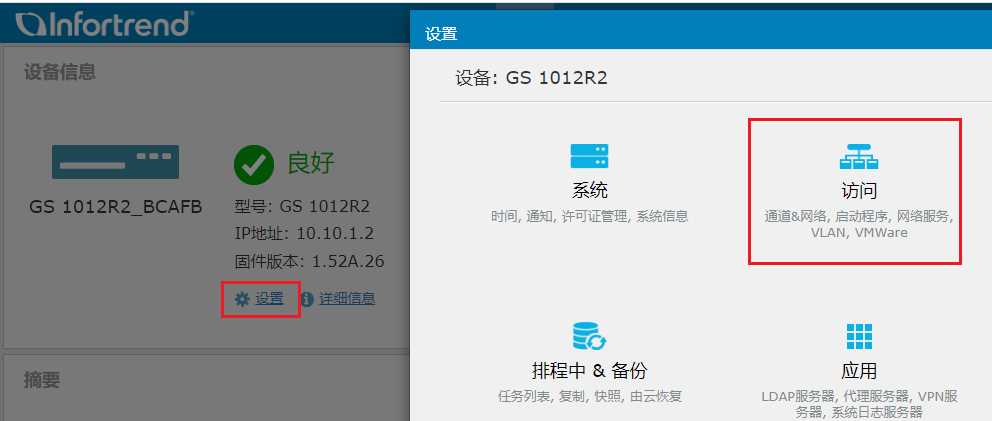
Task: Select the GS 1012R2 device image
Action: [115, 161]
